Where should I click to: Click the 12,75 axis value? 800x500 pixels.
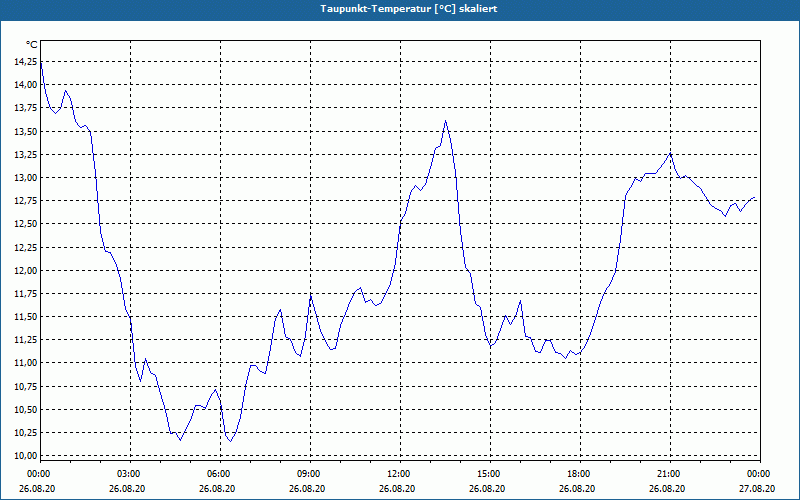click(26, 201)
